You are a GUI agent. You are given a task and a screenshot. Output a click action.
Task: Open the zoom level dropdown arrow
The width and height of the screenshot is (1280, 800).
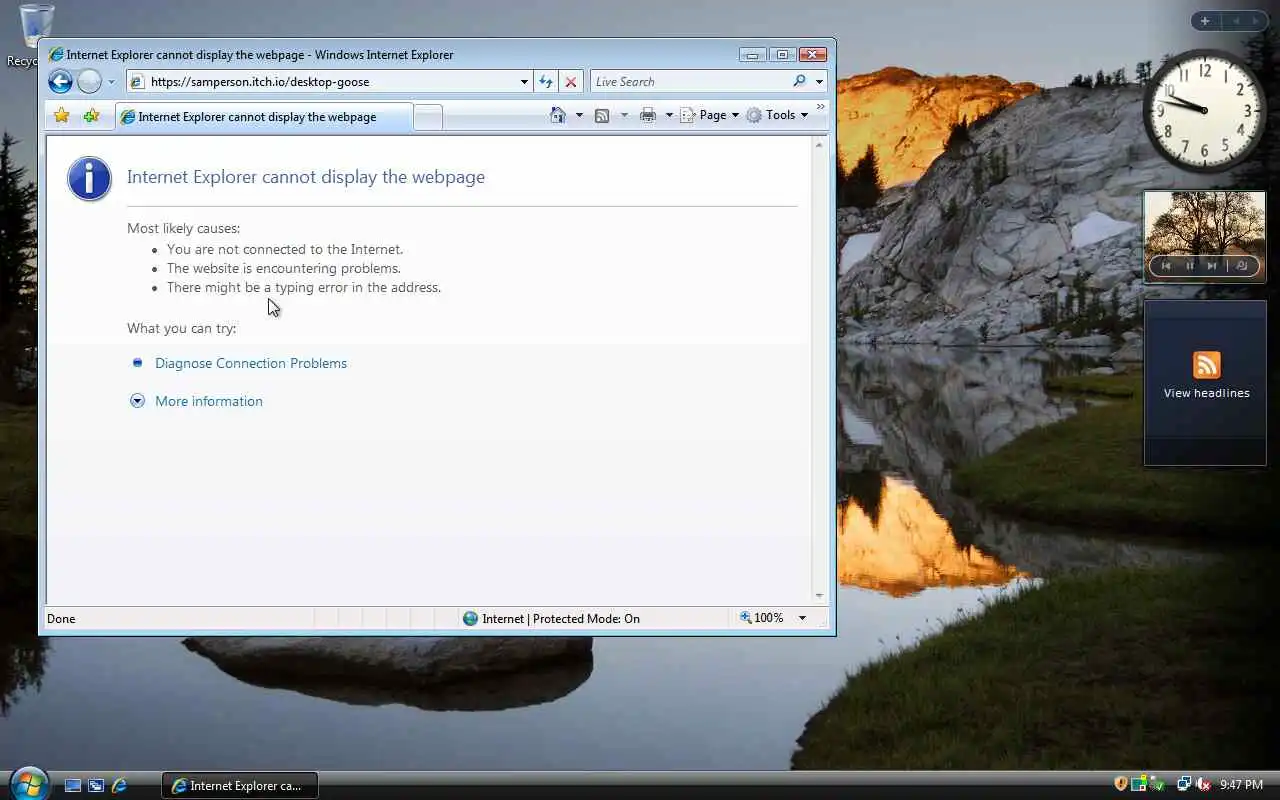coord(802,618)
